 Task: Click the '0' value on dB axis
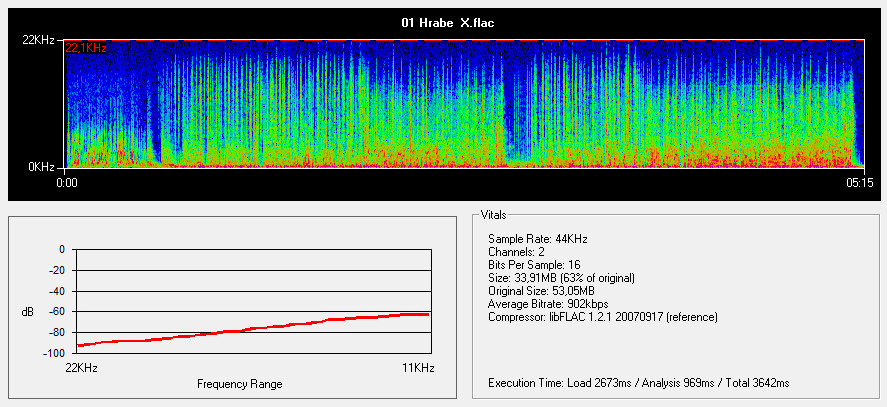coord(61,249)
